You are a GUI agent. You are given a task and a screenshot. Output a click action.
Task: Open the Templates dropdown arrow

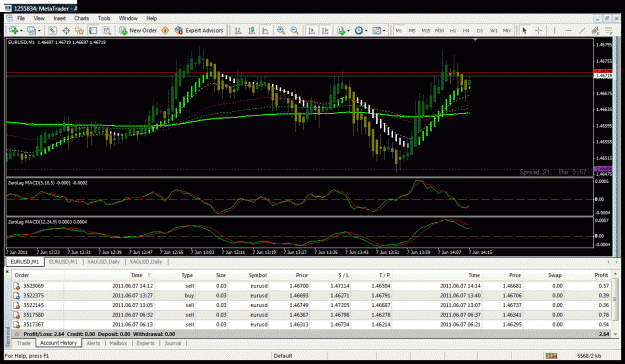tap(384, 31)
